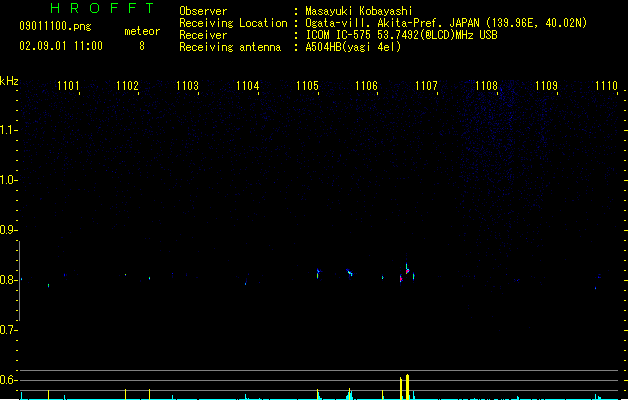Click the 1105 time axis label
This screenshot has height=400, width=629.
pyautogui.click(x=307, y=86)
